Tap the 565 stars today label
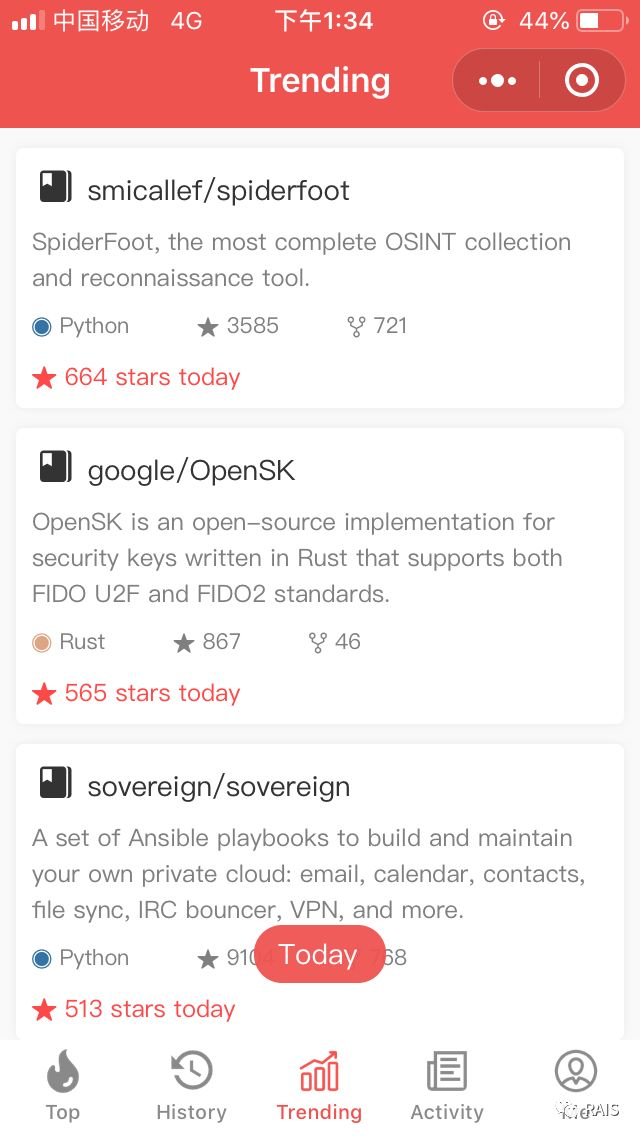 click(152, 693)
